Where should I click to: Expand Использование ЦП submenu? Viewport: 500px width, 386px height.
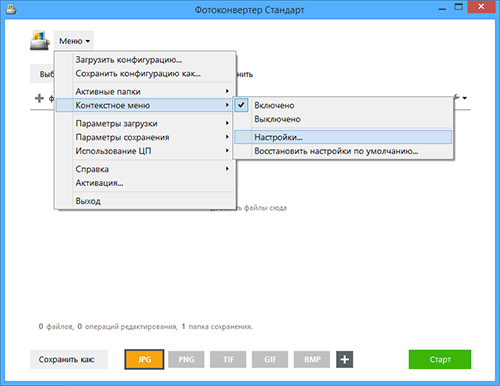point(145,151)
